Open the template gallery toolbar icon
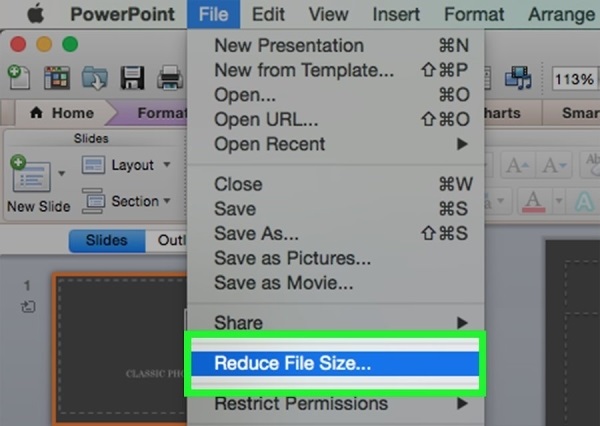Screen dimensions: 600x426 pos(57,77)
